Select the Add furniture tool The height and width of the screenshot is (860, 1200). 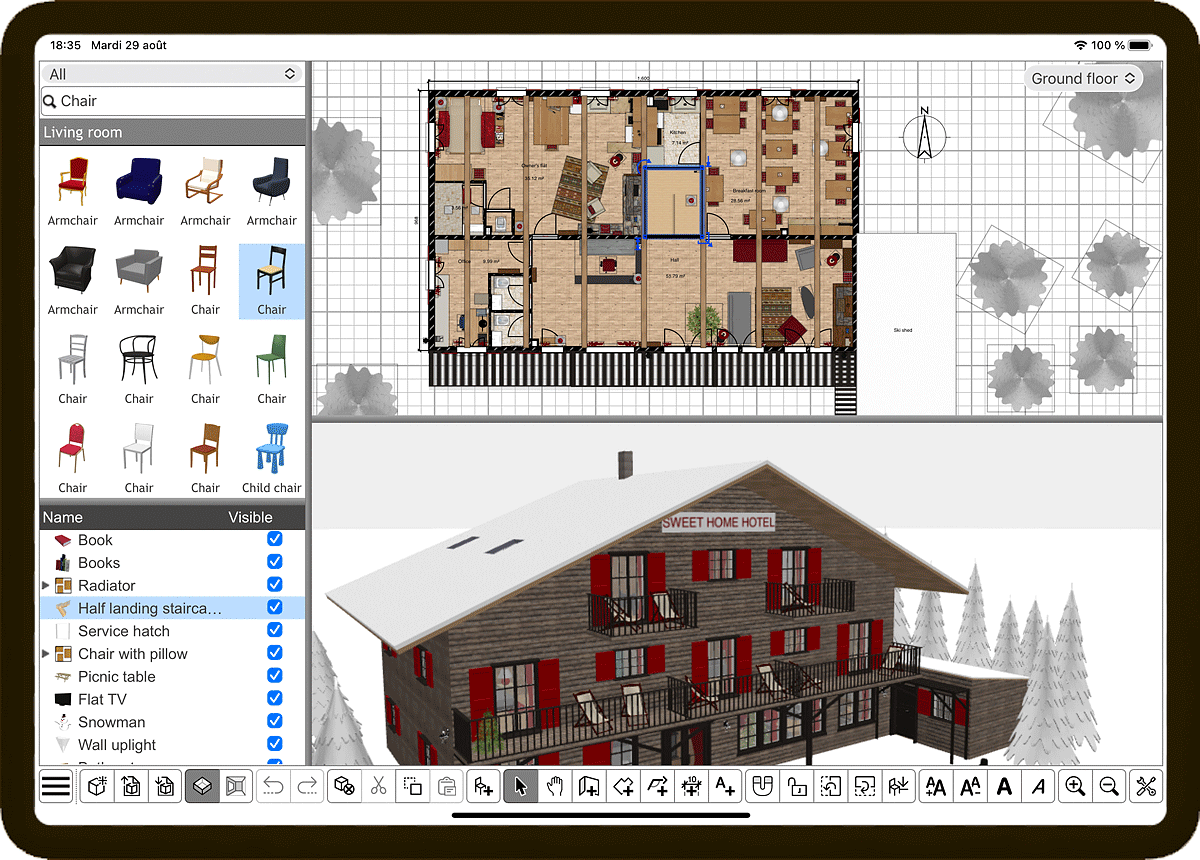click(484, 787)
